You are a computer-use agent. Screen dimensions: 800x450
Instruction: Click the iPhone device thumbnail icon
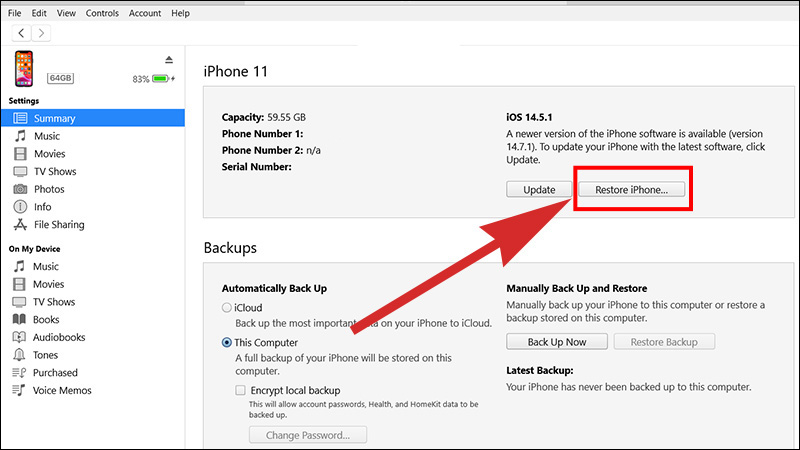click(x=23, y=69)
